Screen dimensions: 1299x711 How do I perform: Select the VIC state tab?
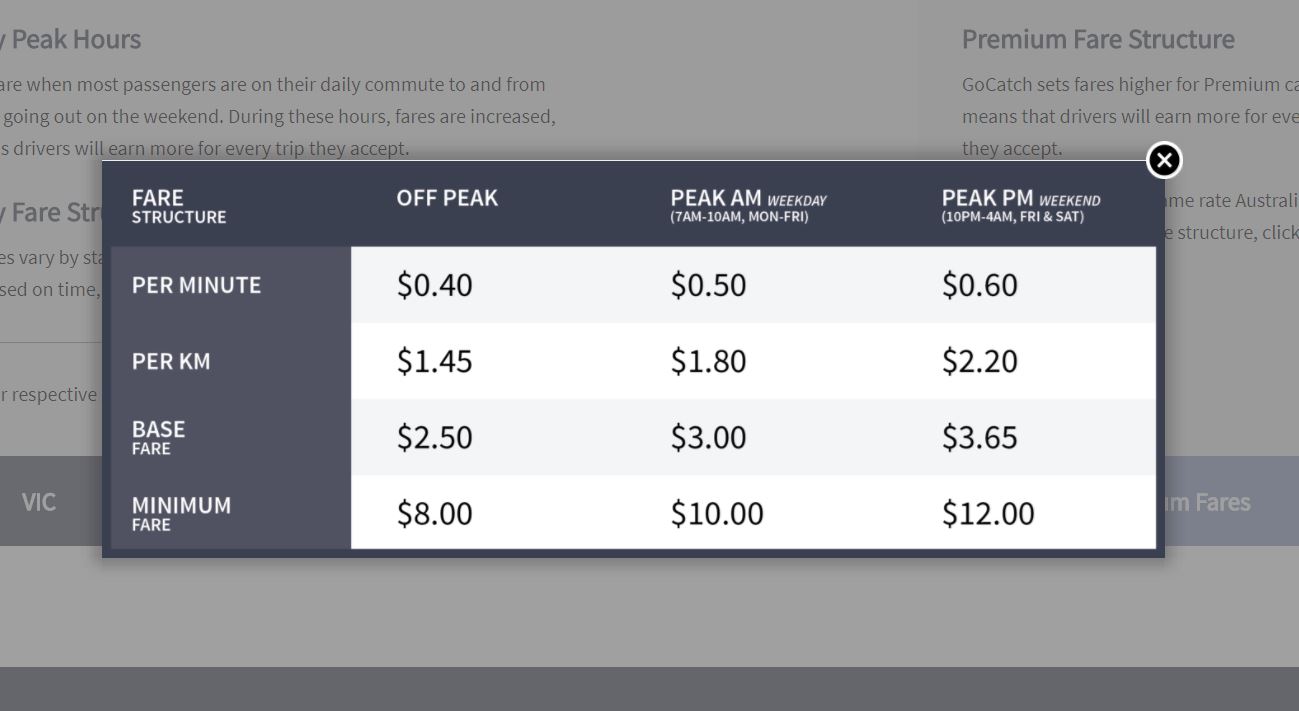tap(39, 501)
